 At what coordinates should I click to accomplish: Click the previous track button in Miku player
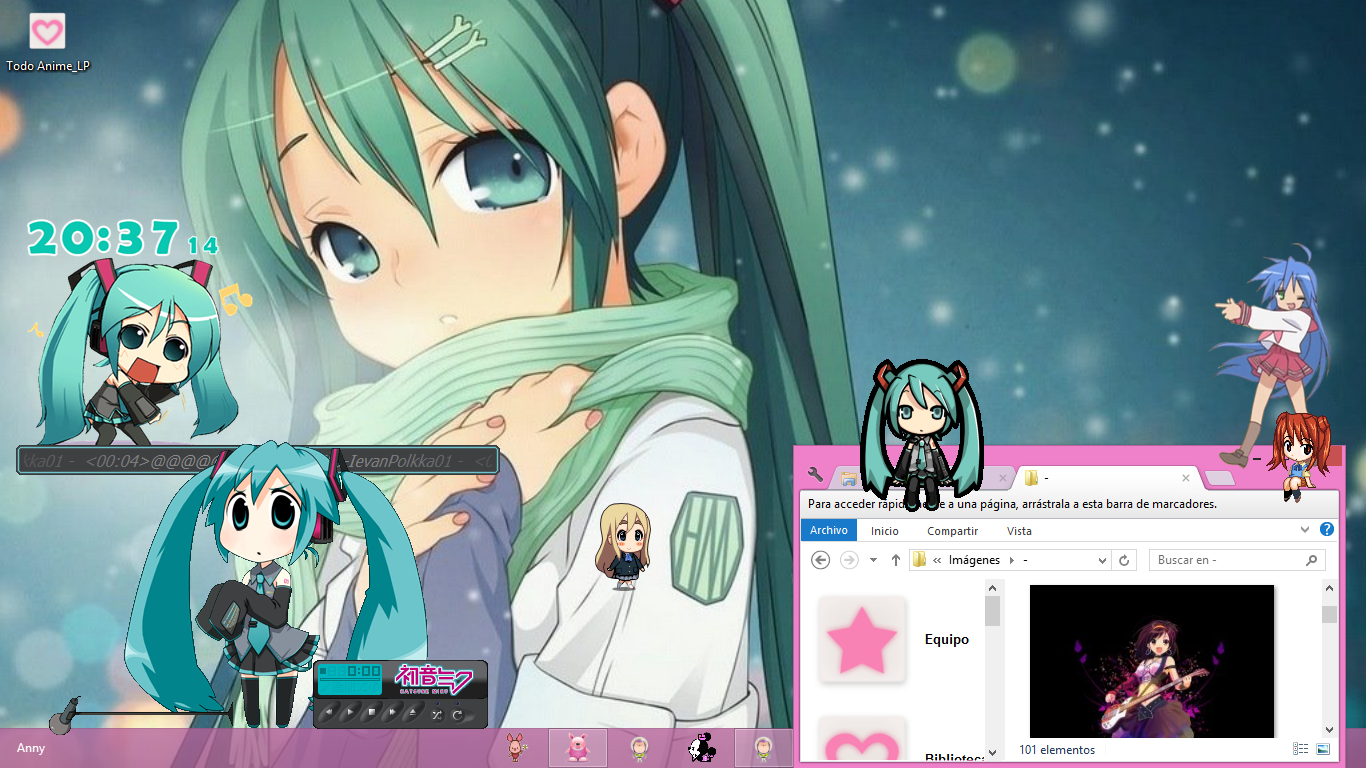[329, 712]
